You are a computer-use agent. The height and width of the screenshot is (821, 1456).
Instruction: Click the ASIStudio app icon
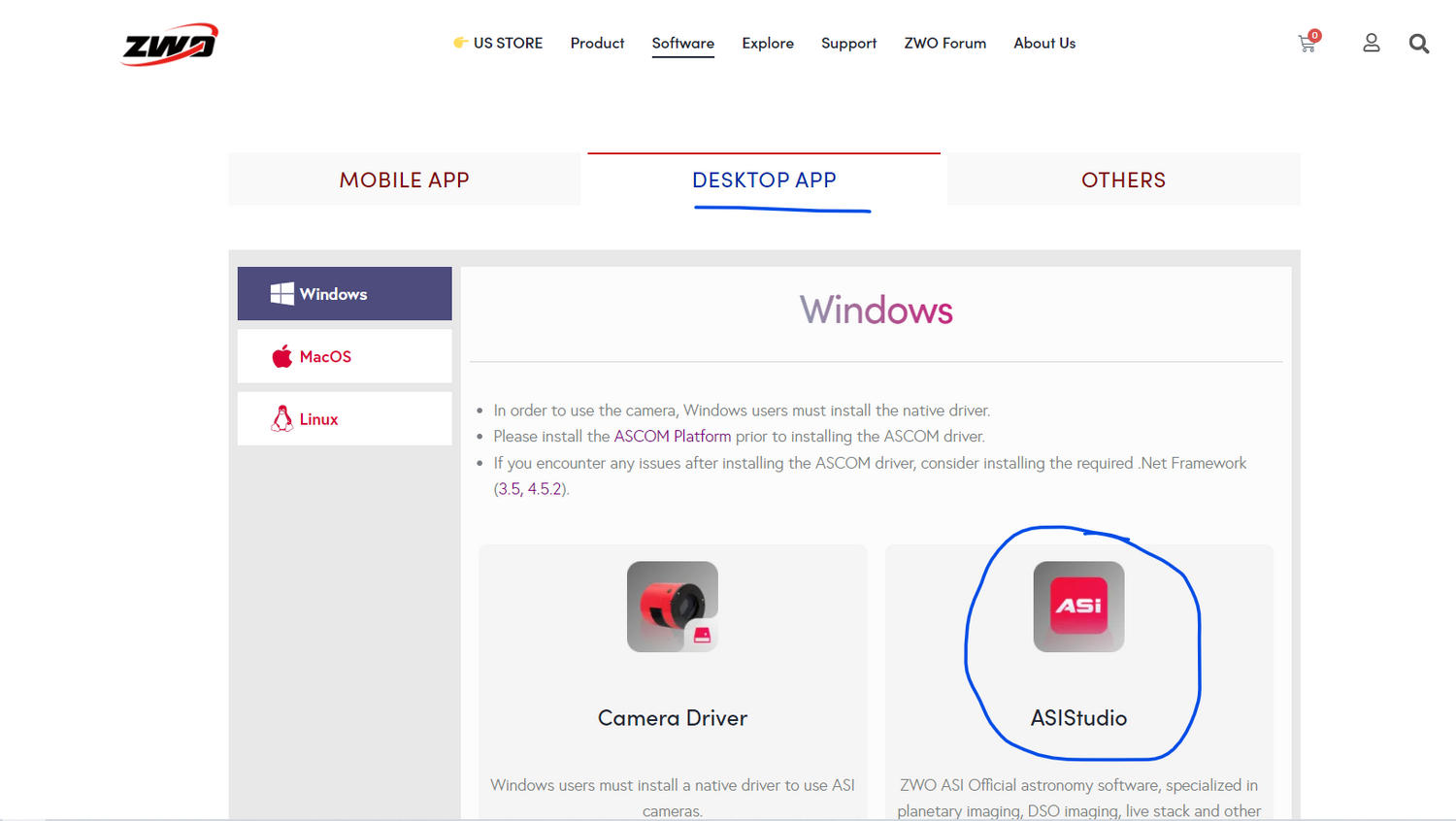pyautogui.click(x=1078, y=607)
